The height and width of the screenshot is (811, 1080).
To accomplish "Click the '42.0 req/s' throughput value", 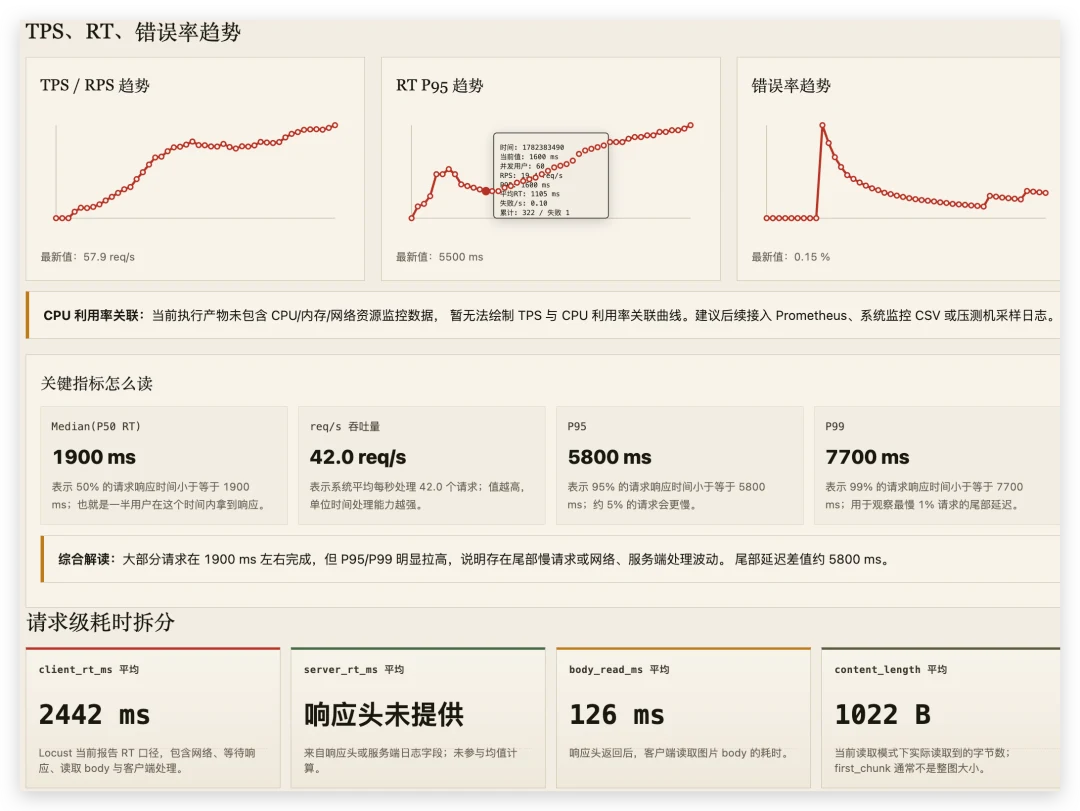I will [x=357, y=457].
